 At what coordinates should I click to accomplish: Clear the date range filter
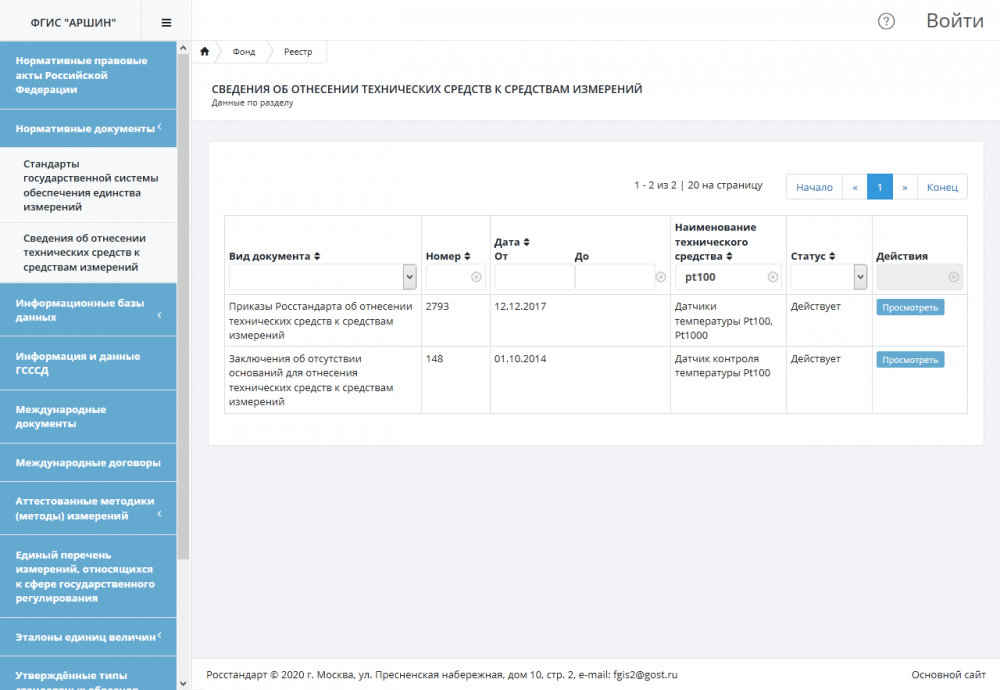(x=661, y=277)
